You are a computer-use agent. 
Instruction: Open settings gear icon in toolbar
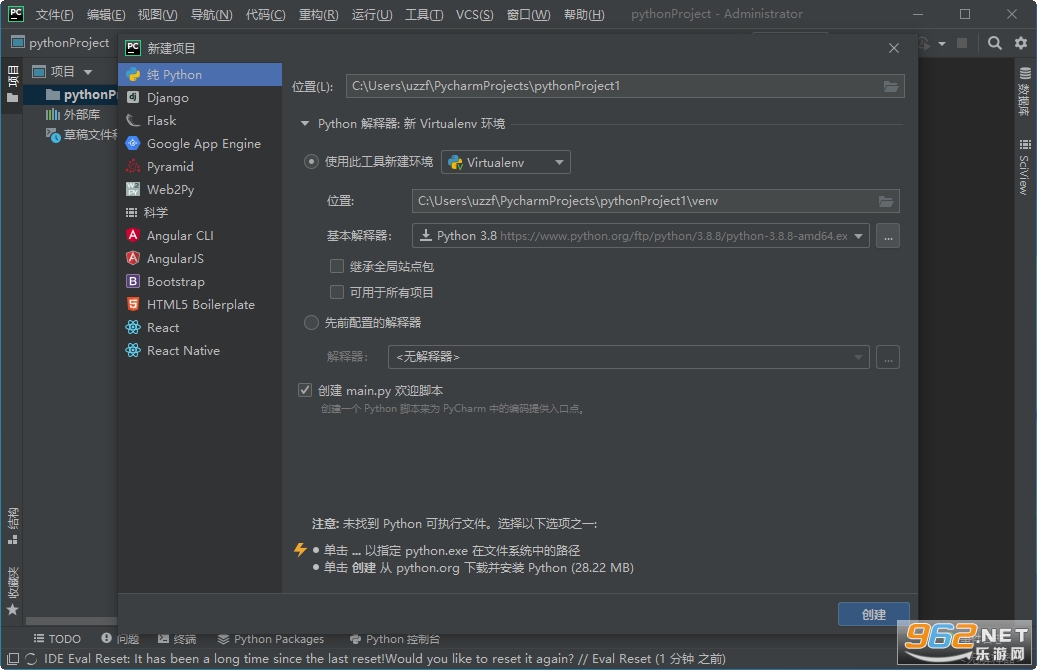point(1020,43)
